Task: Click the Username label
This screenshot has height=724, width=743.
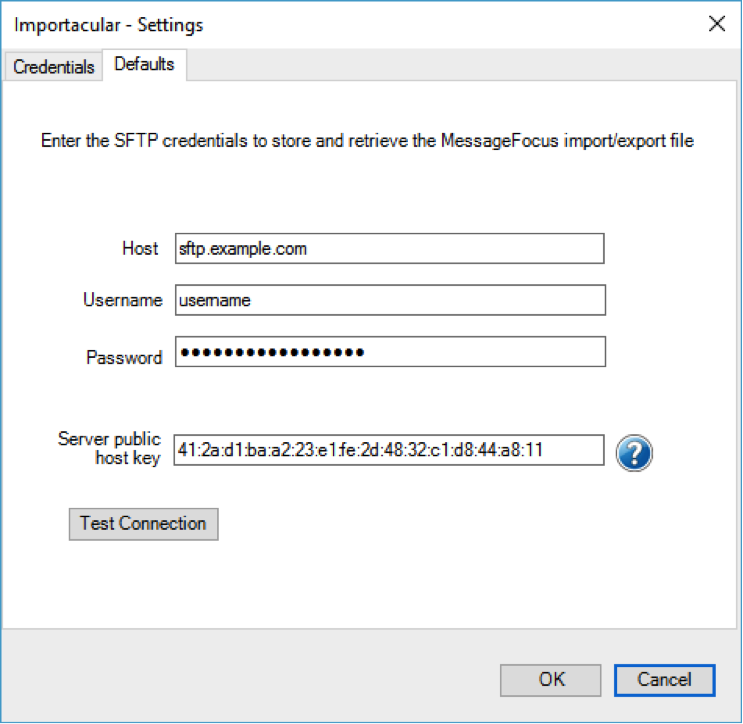Action: (x=123, y=300)
